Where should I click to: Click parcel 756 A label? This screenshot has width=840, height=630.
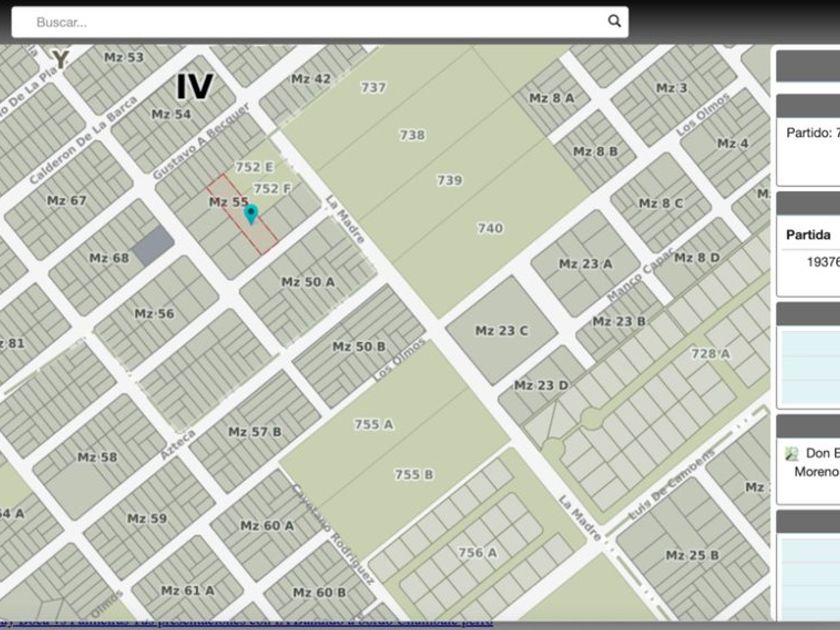[x=477, y=552]
